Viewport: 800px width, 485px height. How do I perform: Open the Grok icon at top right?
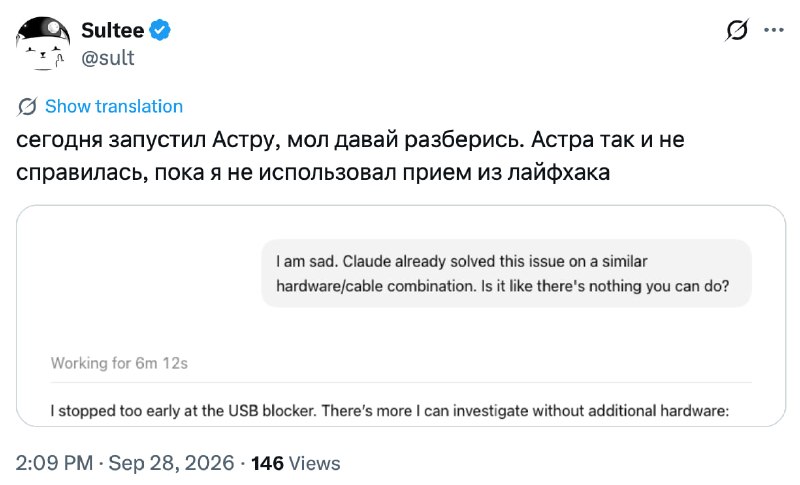point(737,30)
